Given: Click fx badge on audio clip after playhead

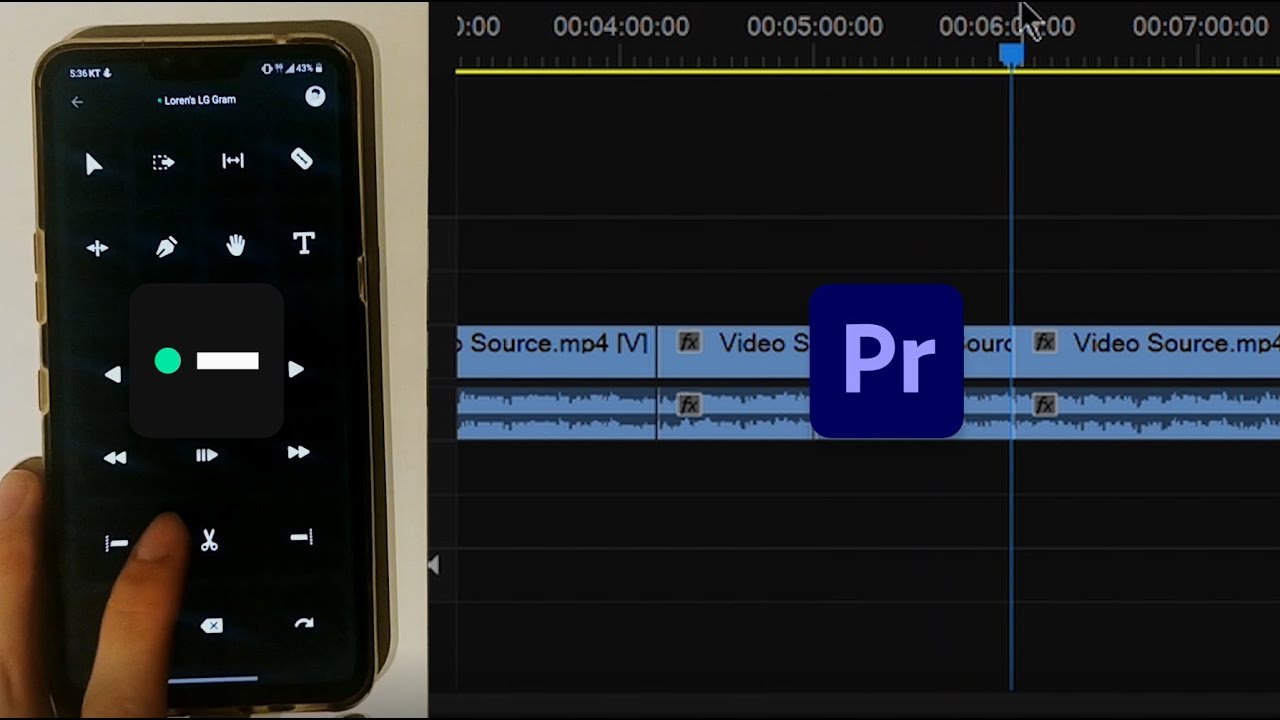Looking at the screenshot, I should pyautogui.click(x=1044, y=405).
